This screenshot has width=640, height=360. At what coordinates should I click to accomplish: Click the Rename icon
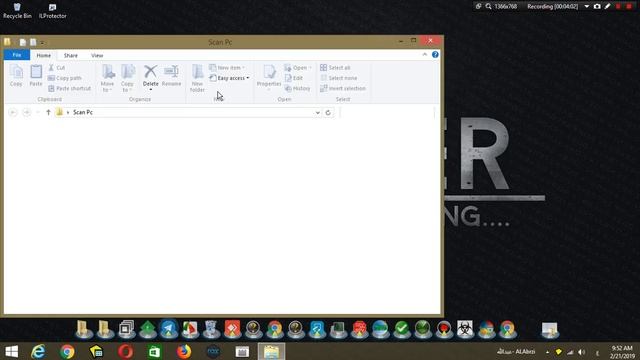pos(171,76)
